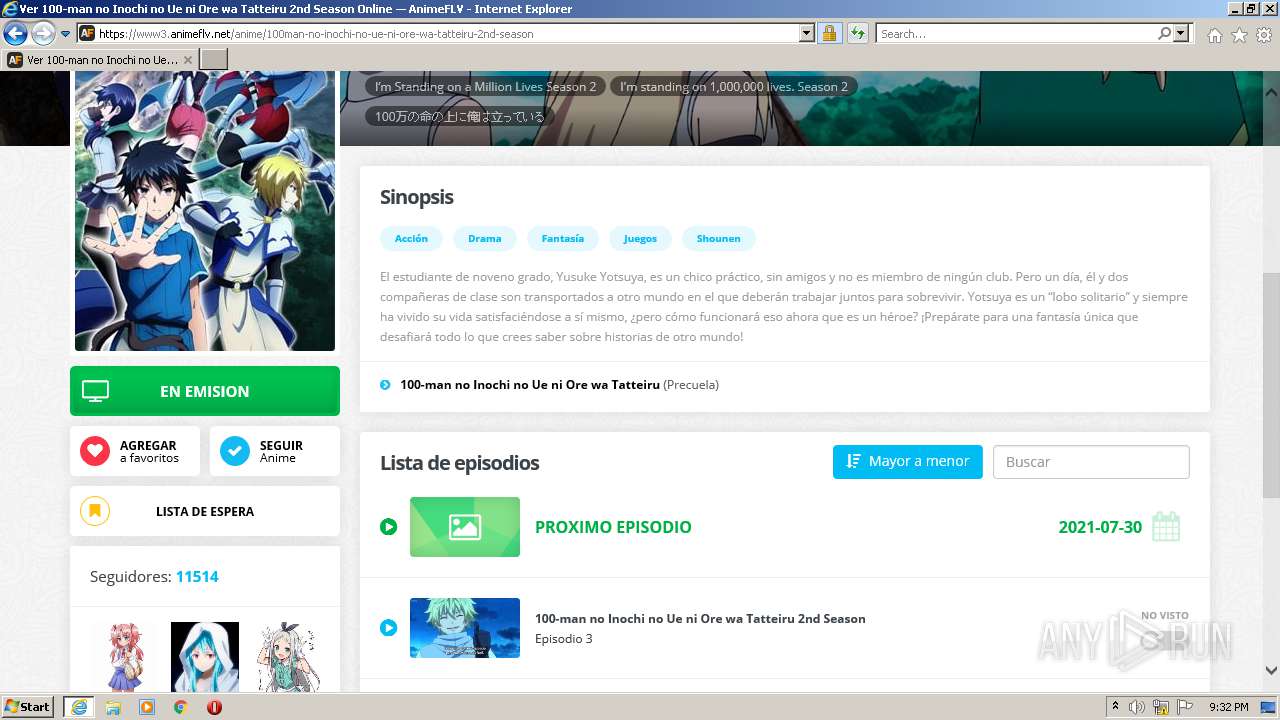Screen dimensions: 1280x720
Task: Click the Buscar episode search field
Action: click(1091, 462)
